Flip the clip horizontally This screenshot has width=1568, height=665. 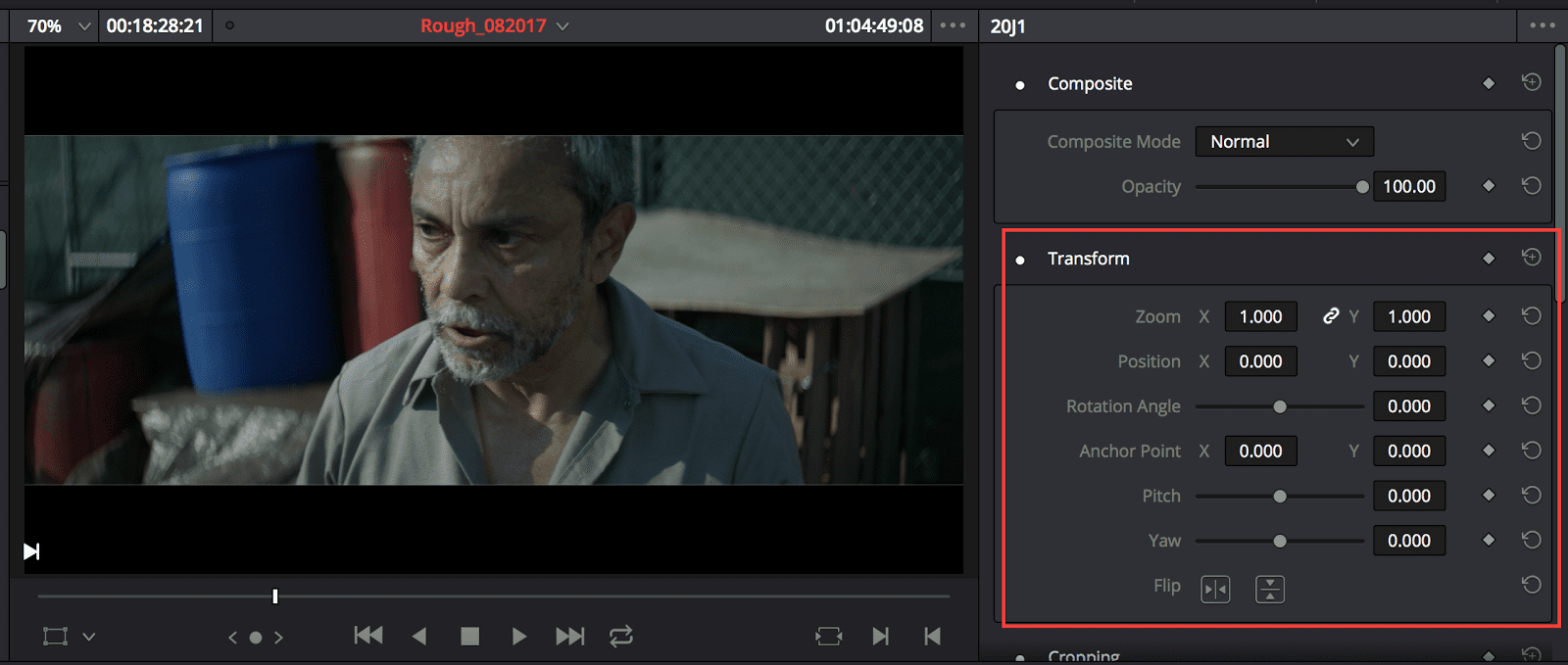click(x=1215, y=590)
